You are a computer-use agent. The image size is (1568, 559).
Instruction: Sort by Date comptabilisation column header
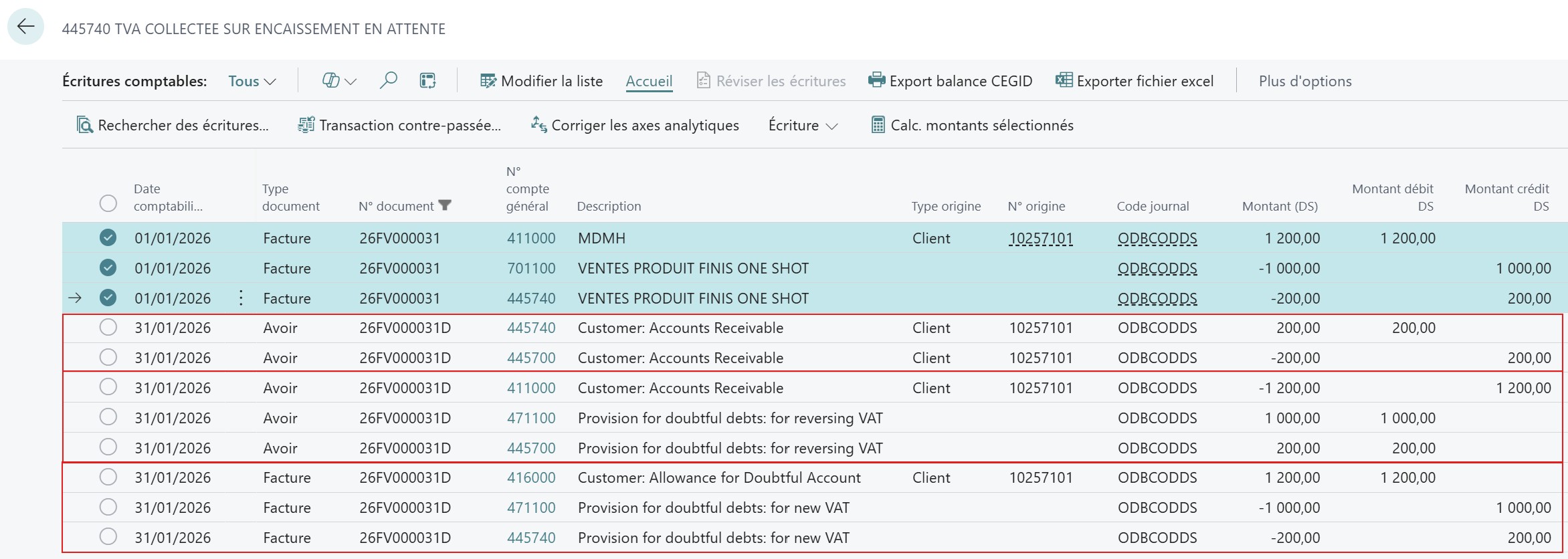(168, 197)
